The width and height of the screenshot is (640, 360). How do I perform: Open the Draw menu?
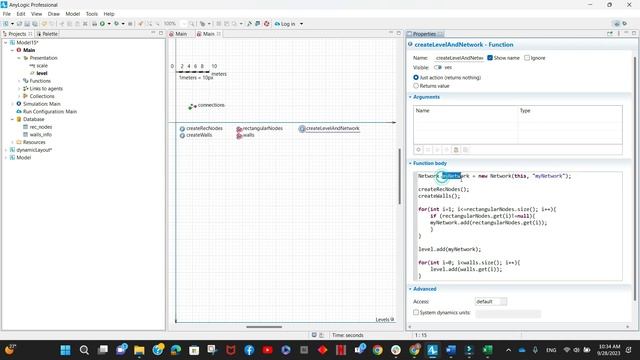tap(53, 14)
